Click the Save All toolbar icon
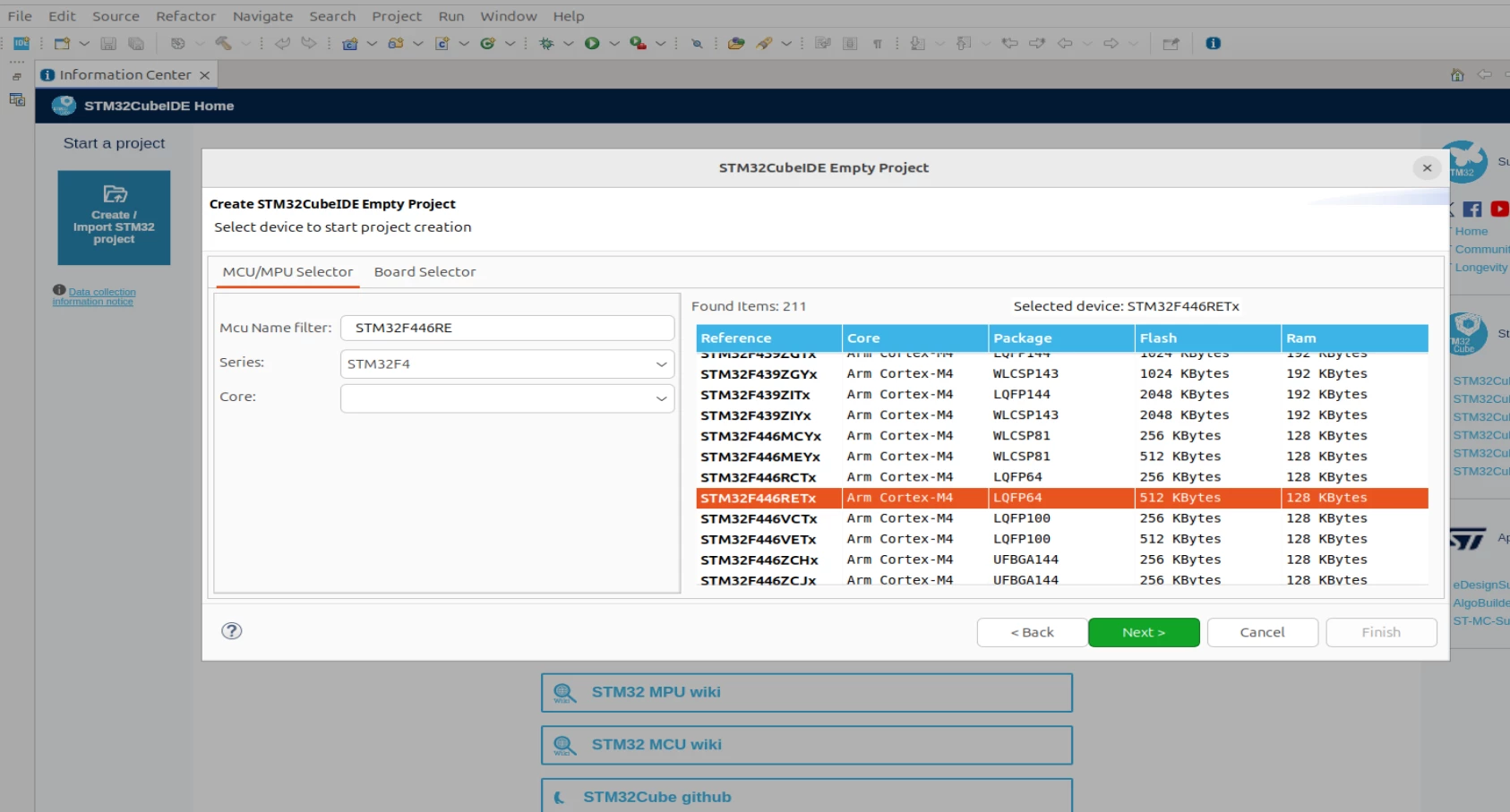Screen dimensions: 1510x812 [x=136, y=43]
